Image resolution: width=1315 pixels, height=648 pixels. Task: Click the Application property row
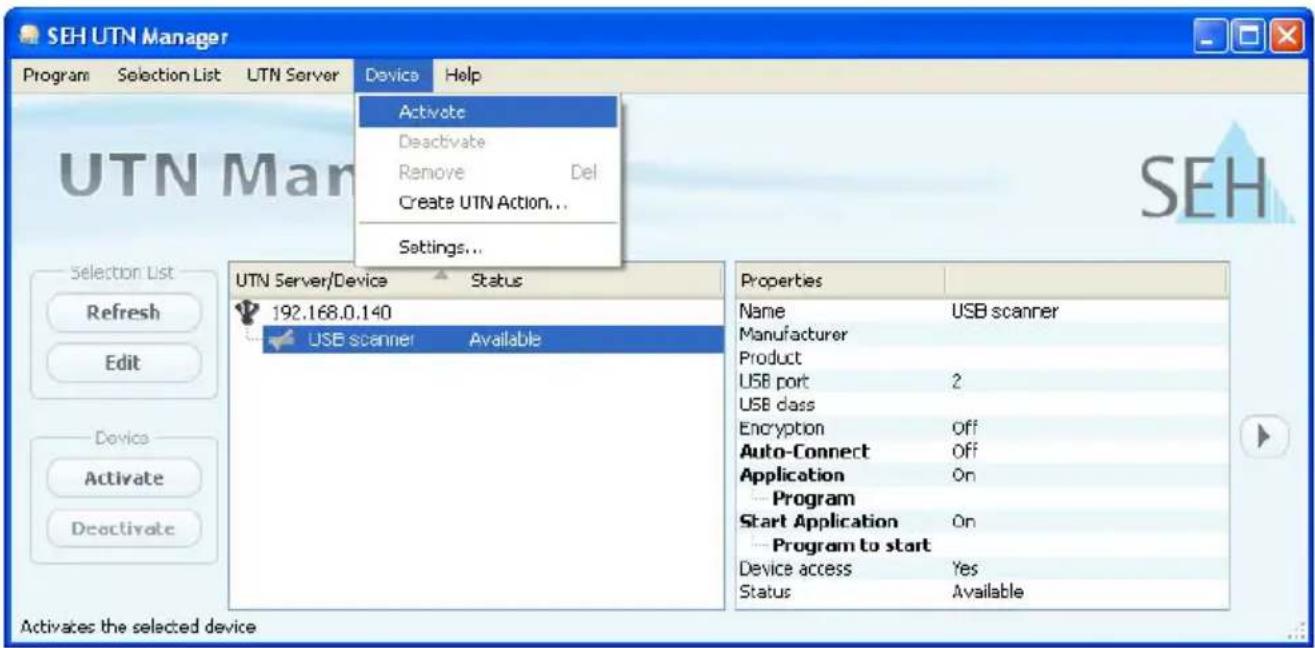(980, 474)
